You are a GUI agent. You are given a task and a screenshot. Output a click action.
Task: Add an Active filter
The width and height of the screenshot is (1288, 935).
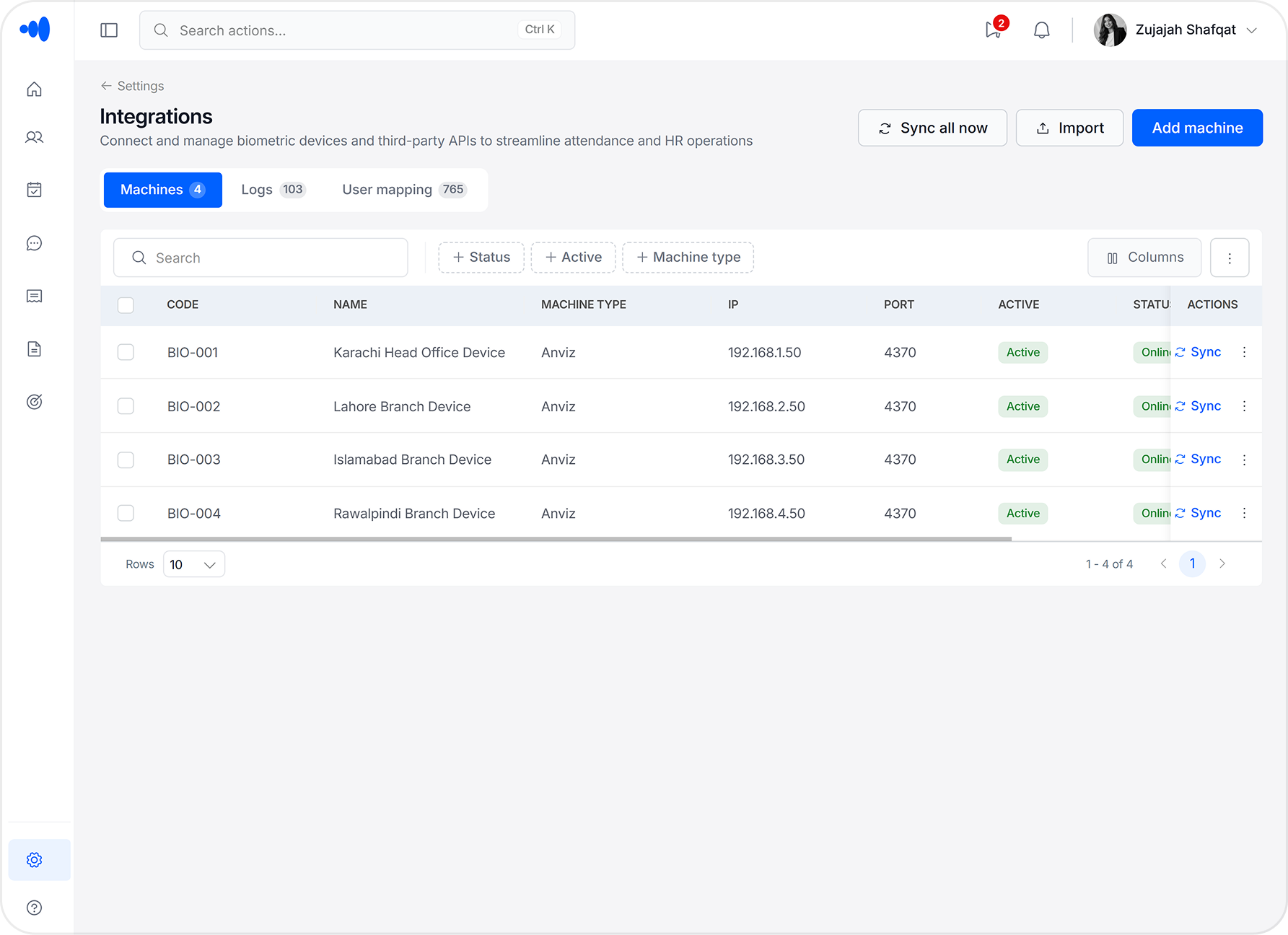(x=574, y=258)
